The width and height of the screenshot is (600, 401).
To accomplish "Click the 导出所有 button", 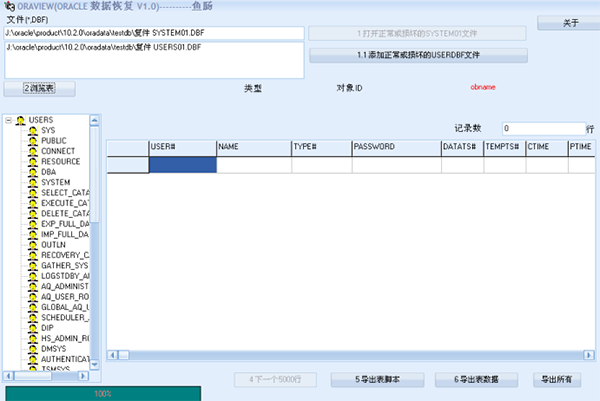I will click(557, 380).
